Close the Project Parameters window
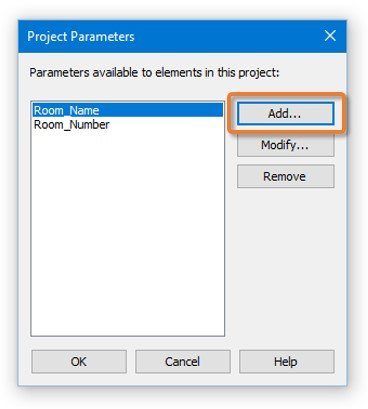Screen dimensions: 368x409 [330, 36]
